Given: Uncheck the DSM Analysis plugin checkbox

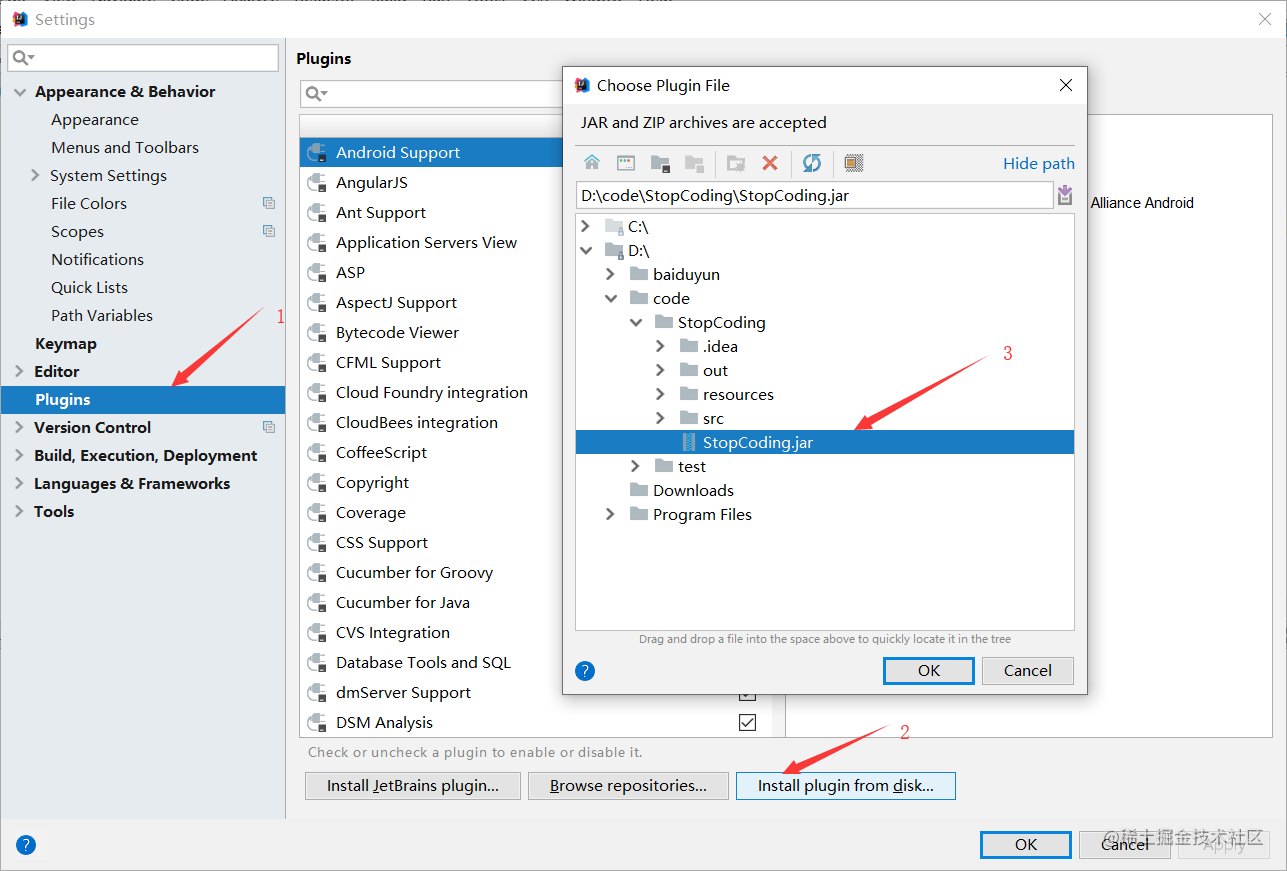Looking at the screenshot, I should tap(747, 722).
